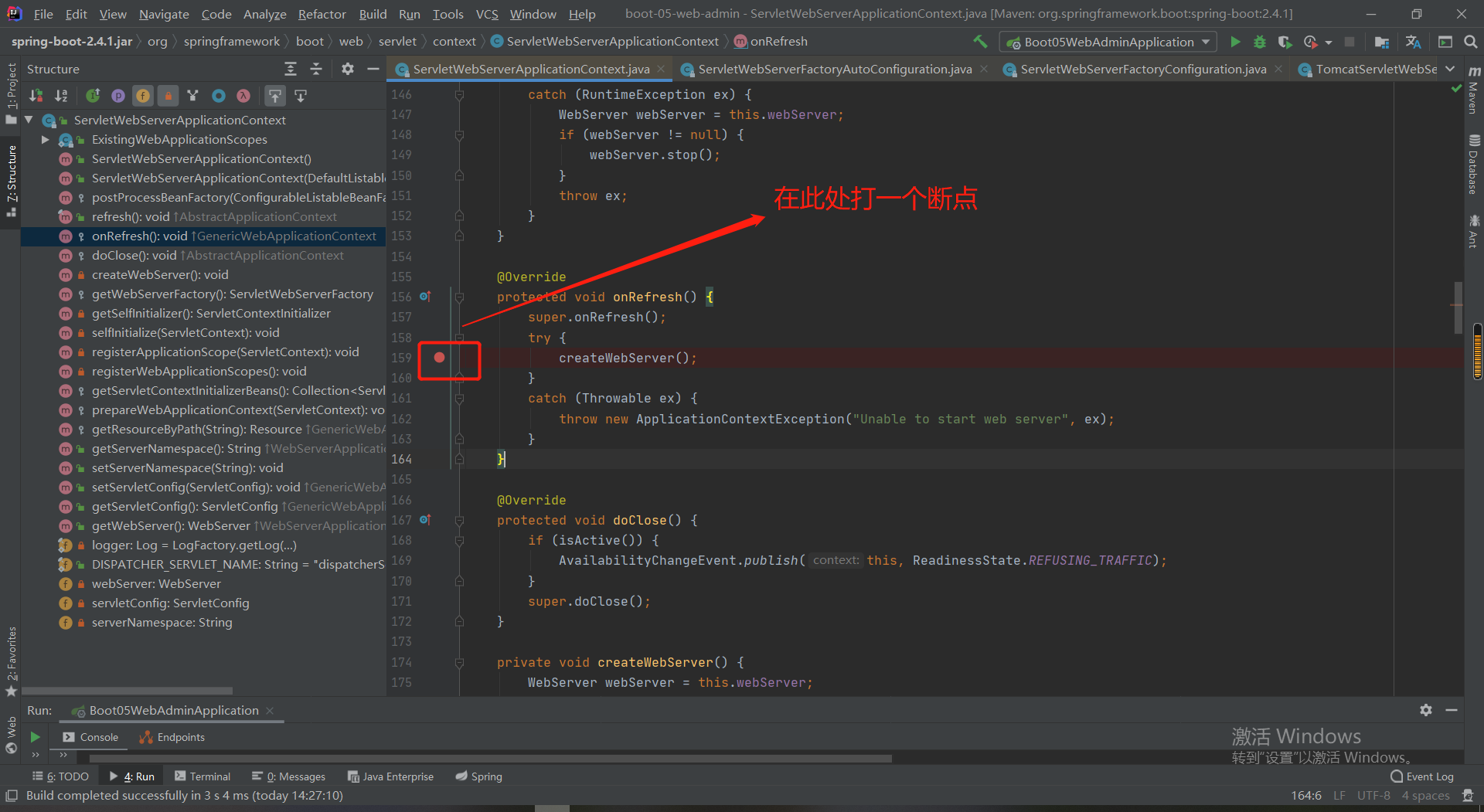Click the editor vertical scrollbar thumb
The image size is (1484, 812).
(x=1458, y=307)
